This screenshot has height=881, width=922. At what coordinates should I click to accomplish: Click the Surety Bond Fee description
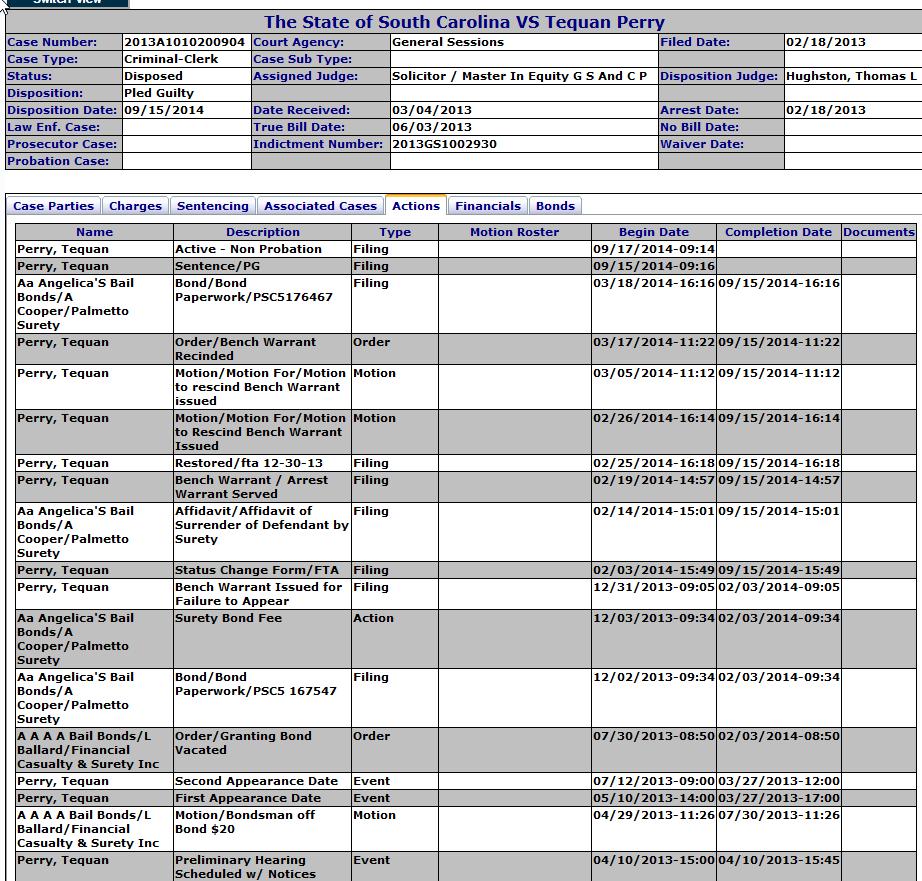(228, 618)
